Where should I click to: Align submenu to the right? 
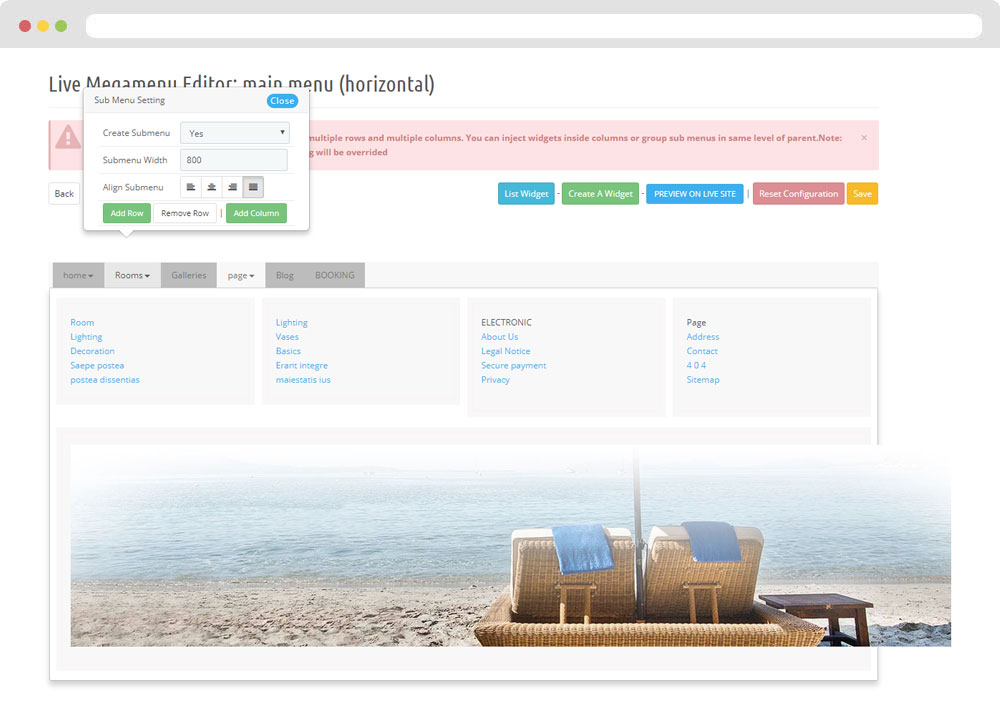(232, 187)
